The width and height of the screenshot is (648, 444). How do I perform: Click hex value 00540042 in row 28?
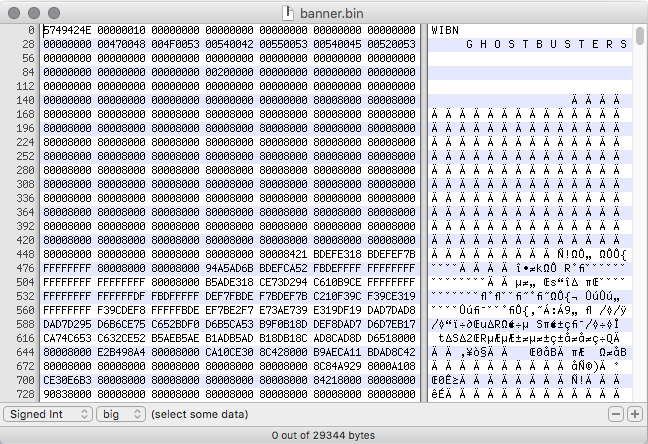(x=229, y=44)
